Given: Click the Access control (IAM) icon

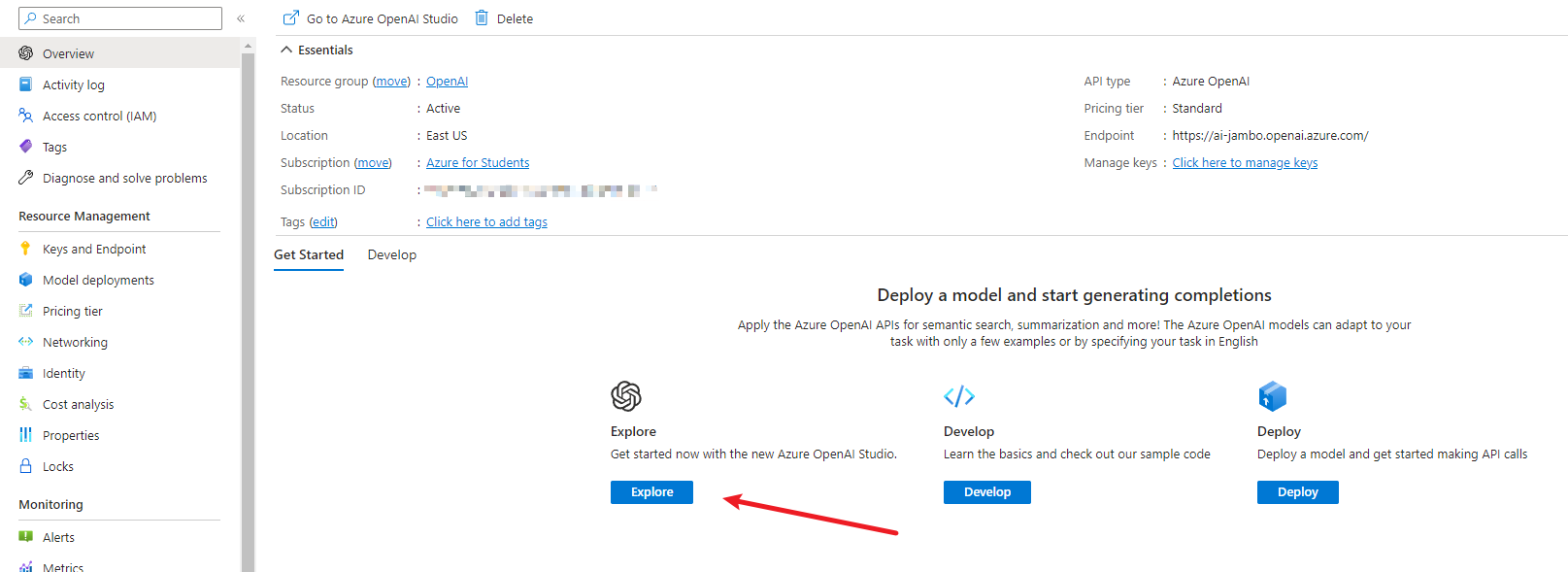Looking at the screenshot, I should tap(26, 116).
